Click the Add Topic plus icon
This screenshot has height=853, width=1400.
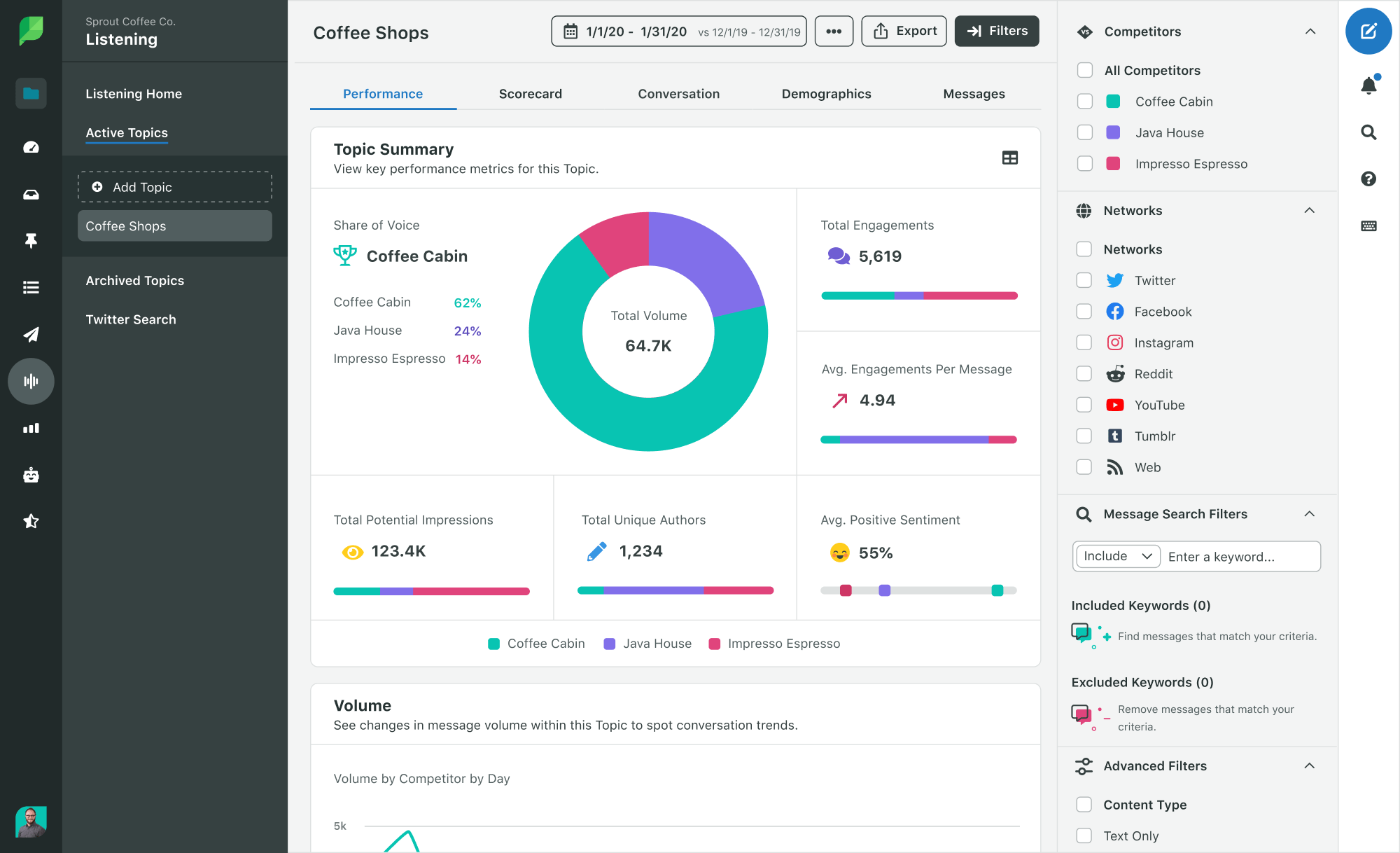click(x=97, y=187)
